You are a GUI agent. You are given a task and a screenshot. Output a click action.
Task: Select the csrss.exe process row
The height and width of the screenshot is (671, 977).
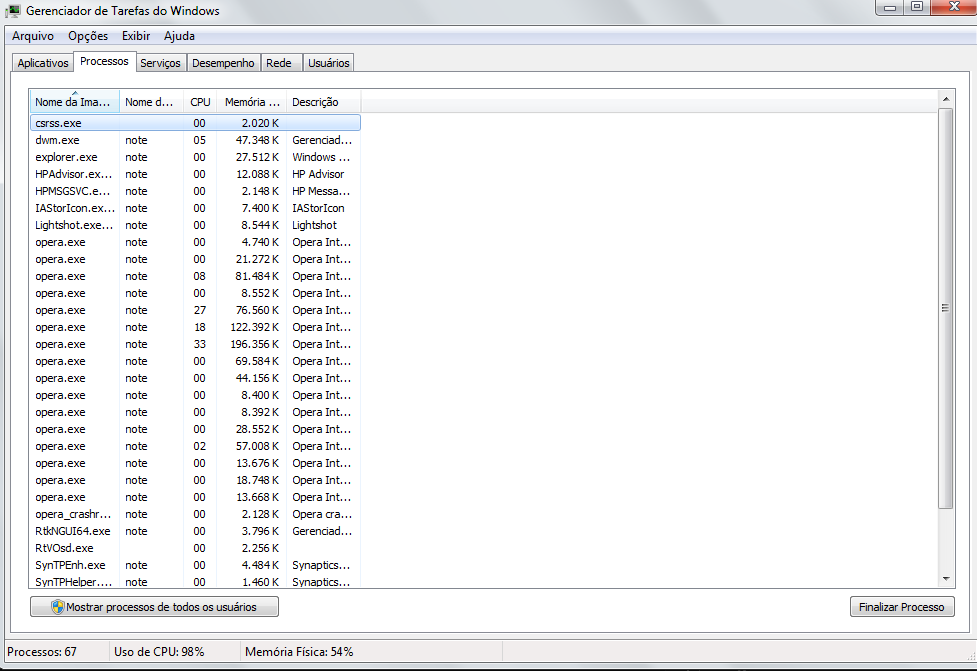click(x=195, y=123)
